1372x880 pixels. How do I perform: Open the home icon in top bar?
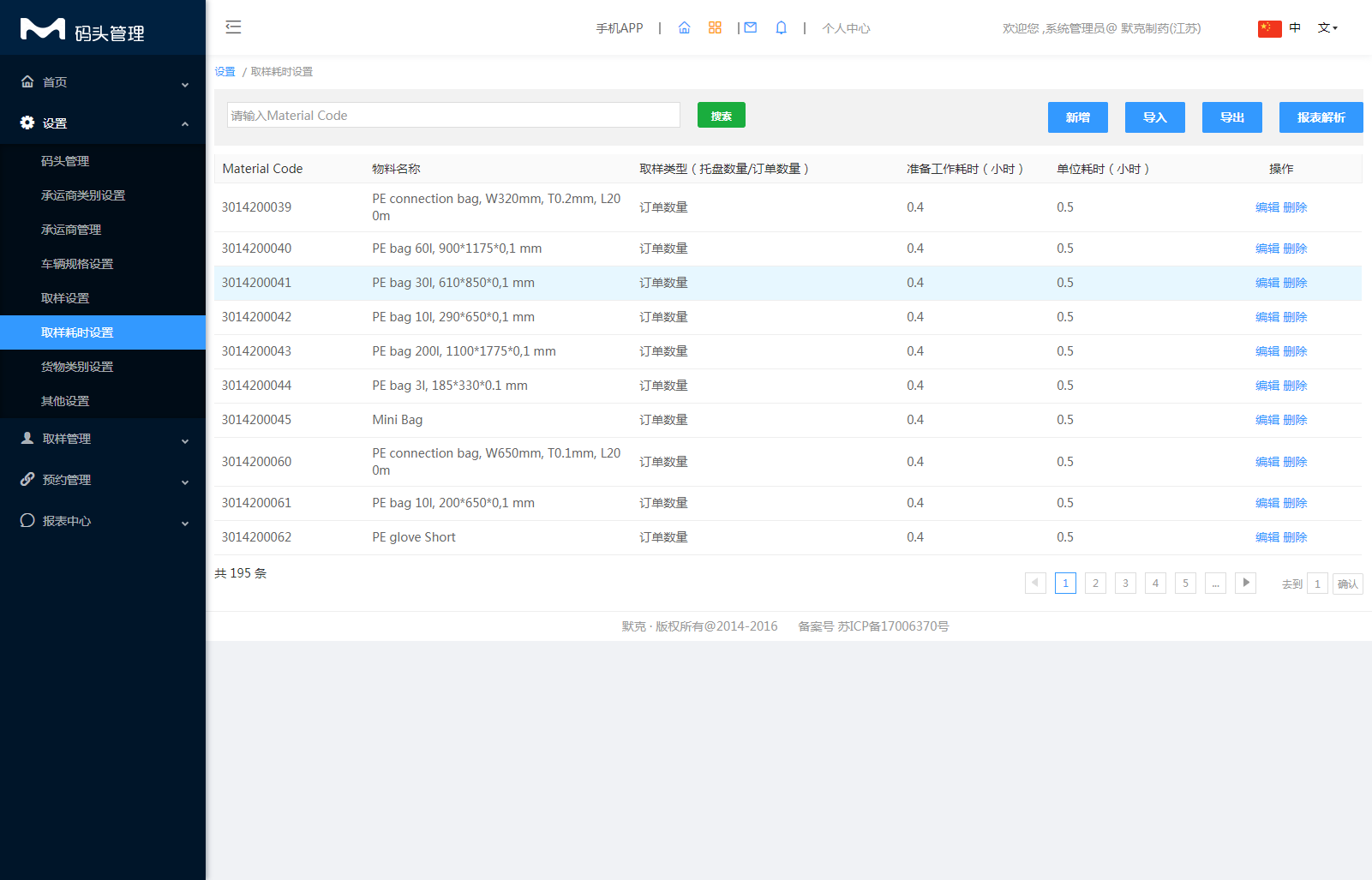coord(684,27)
